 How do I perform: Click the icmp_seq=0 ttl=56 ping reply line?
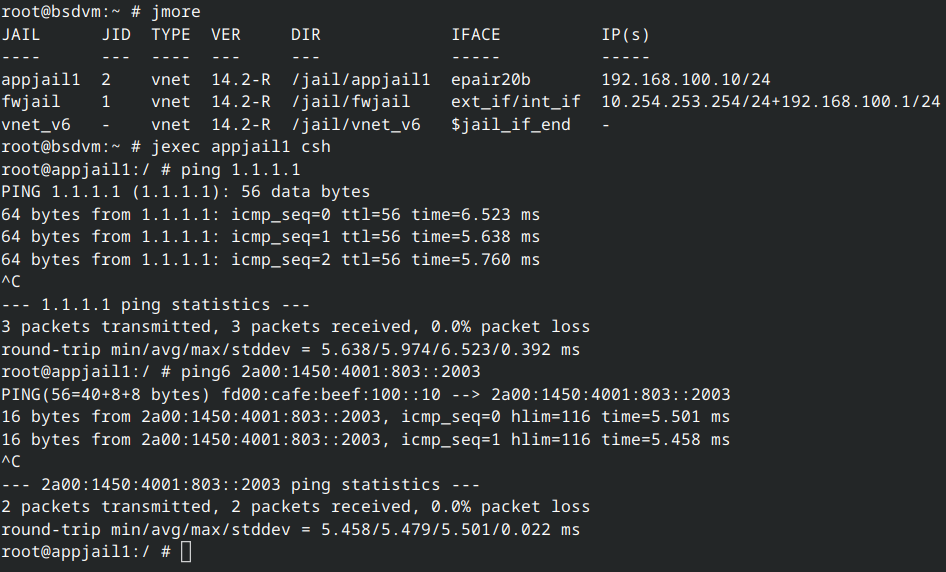[x=270, y=215]
